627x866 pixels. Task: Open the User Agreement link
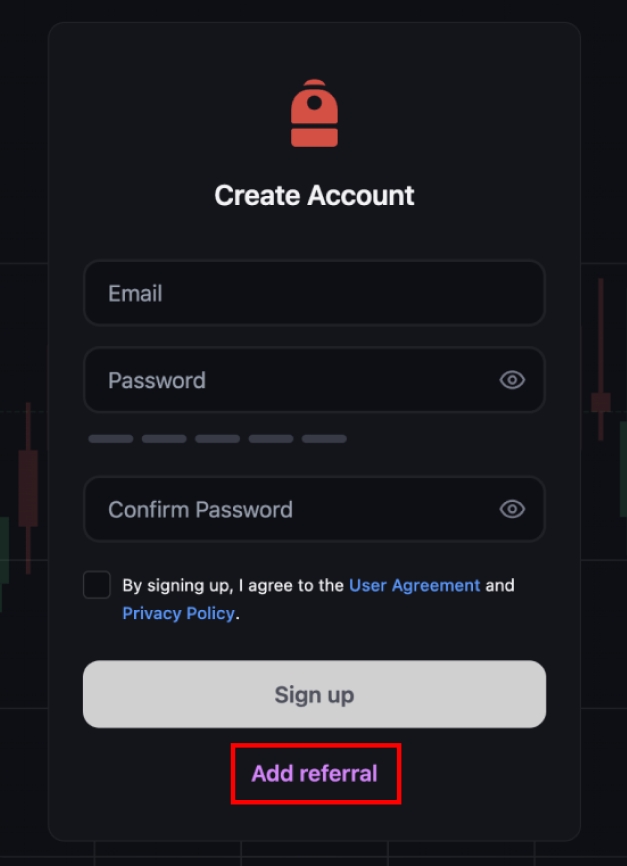click(x=414, y=585)
